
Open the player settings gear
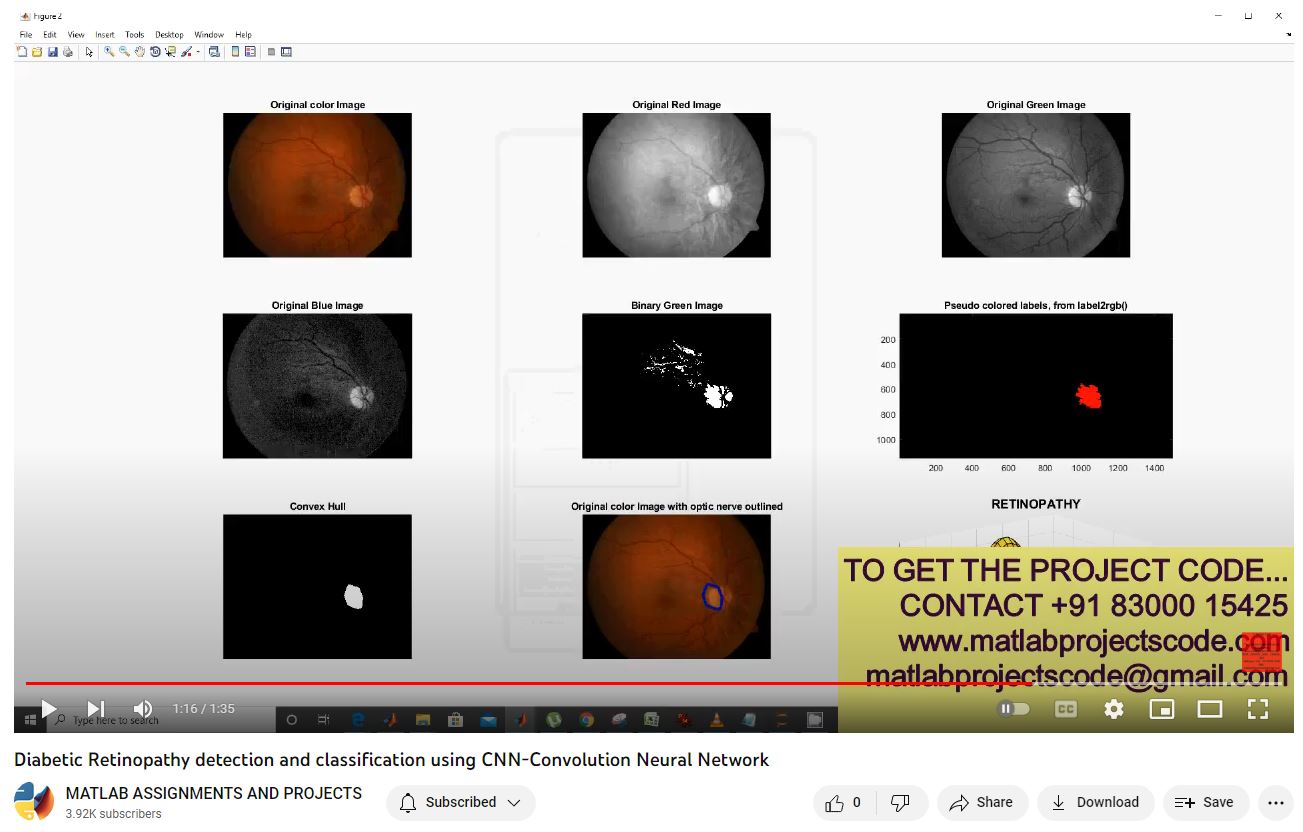[x=1114, y=709]
